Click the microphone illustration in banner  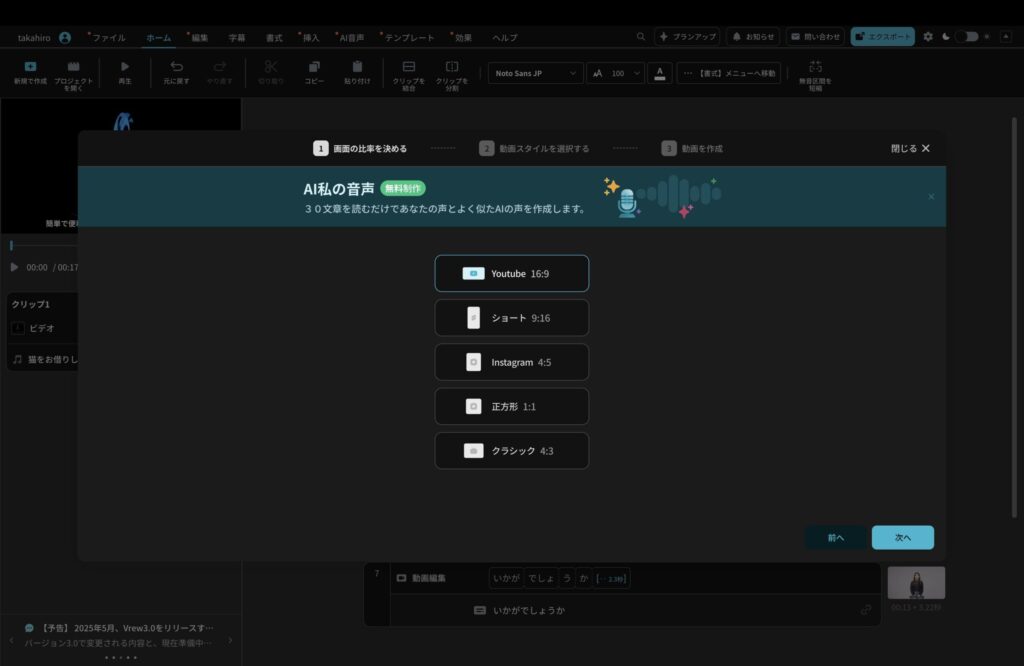(x=627, y=202)
